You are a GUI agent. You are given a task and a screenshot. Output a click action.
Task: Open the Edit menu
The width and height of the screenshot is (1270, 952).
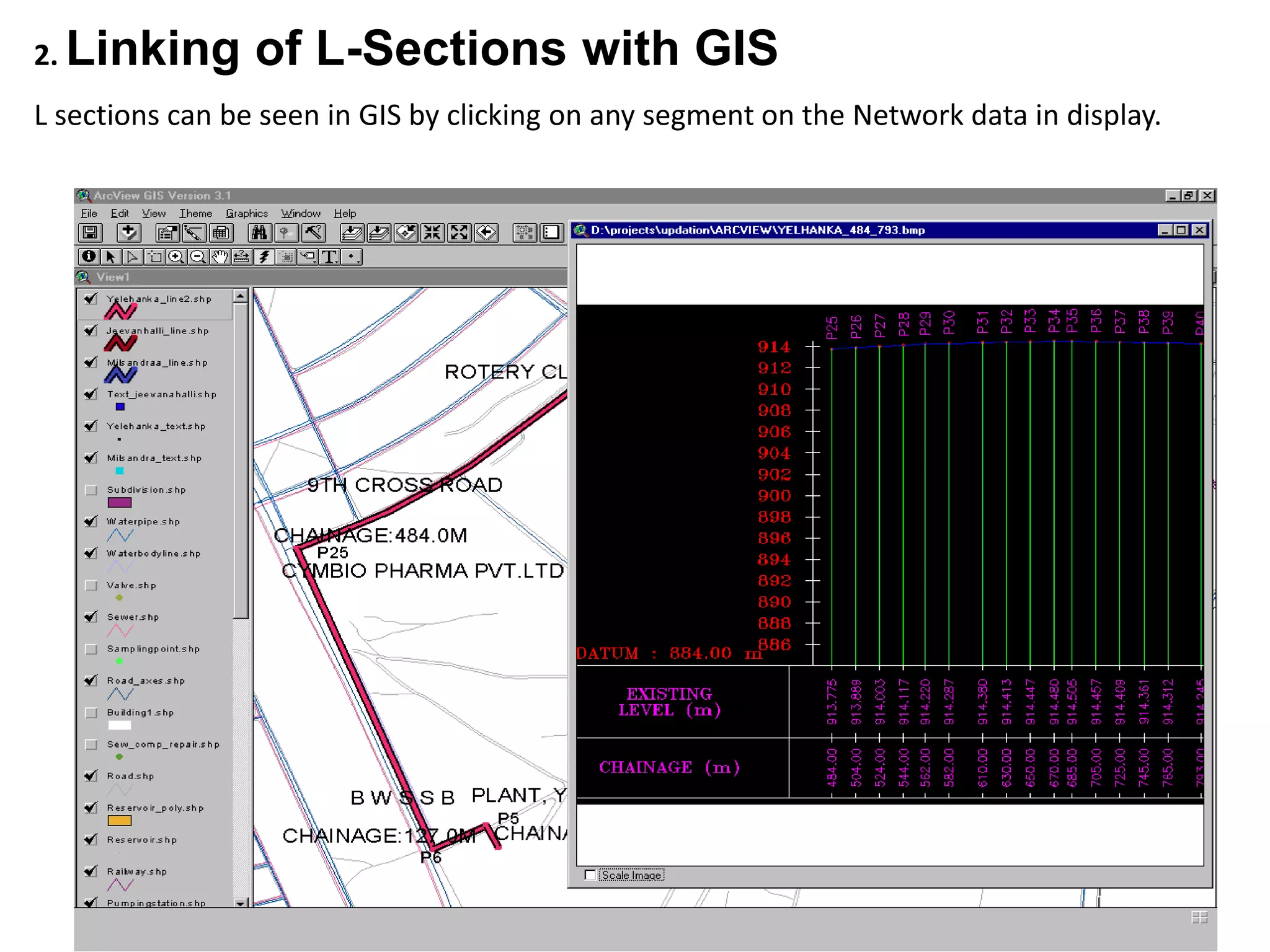tap(120, 213)
